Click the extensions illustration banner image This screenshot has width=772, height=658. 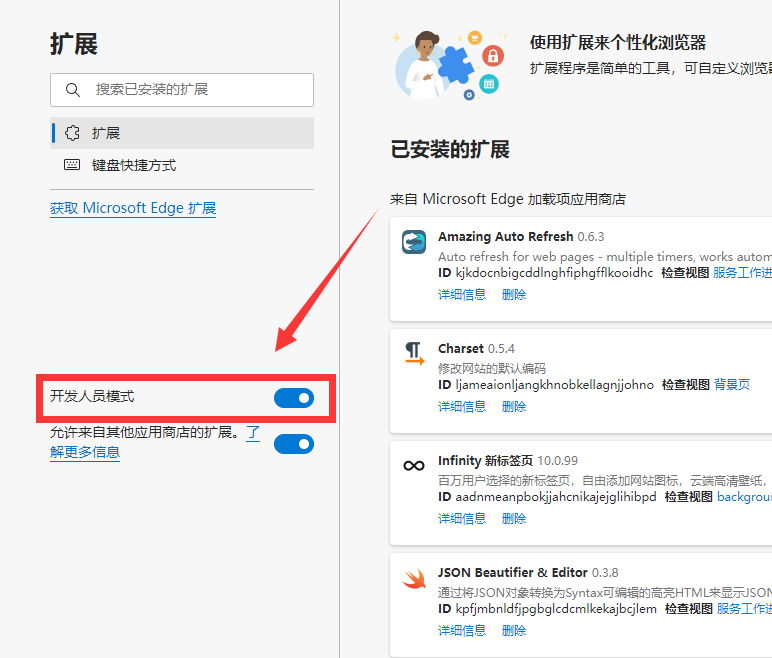pos(450,65)
